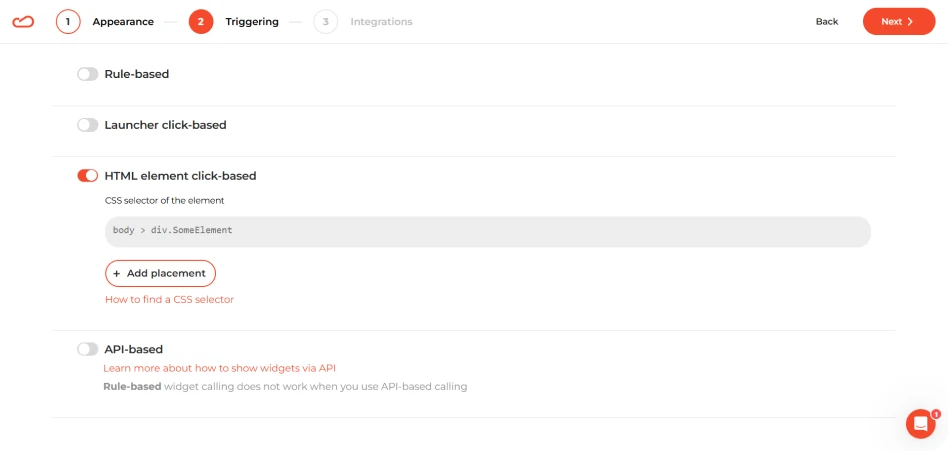This screenshot has height=451, width=948.
Task: Turn on the API-based toggle
Action: 88,349
